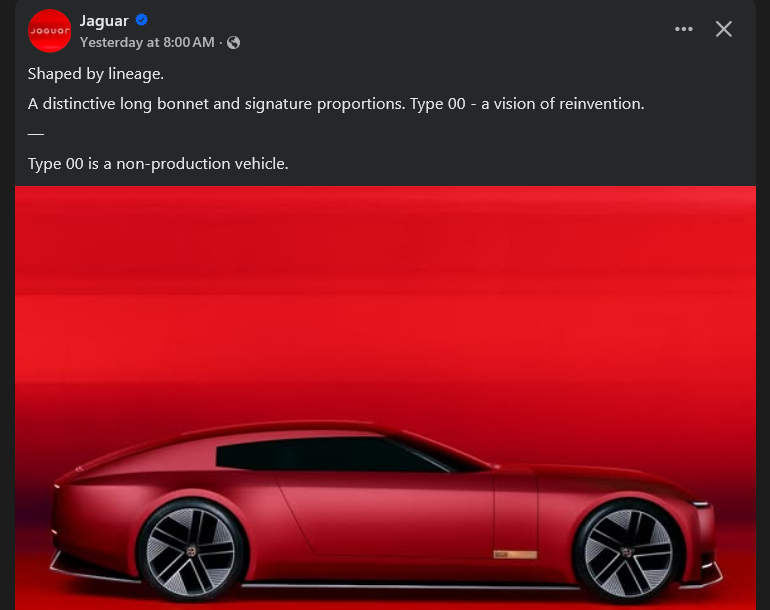Click the blue verified badge
The image size is (770, 610).
click(142, 20)
